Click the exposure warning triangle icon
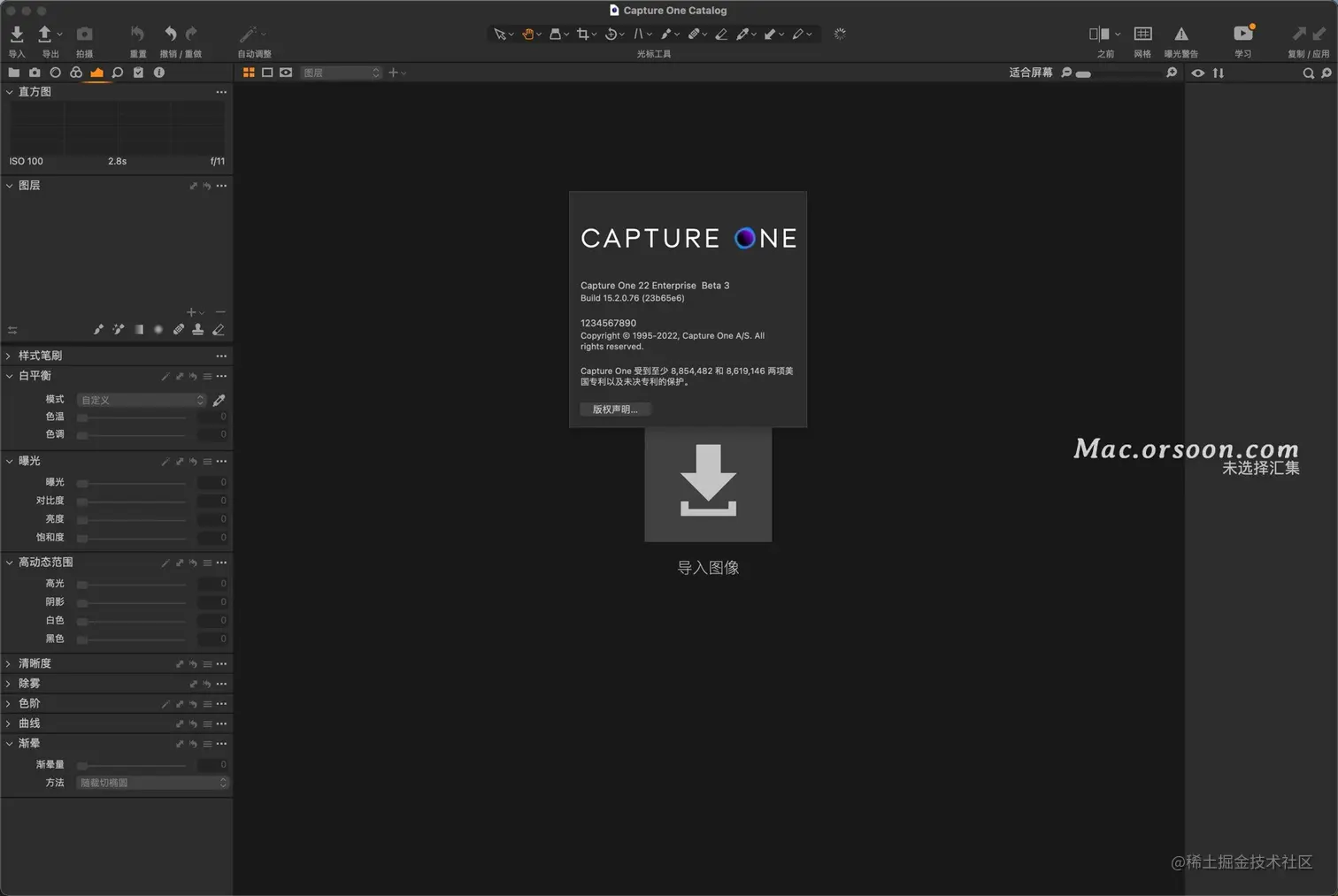Viewport: 1338px width, 896px height. (x=1181, y=34)
